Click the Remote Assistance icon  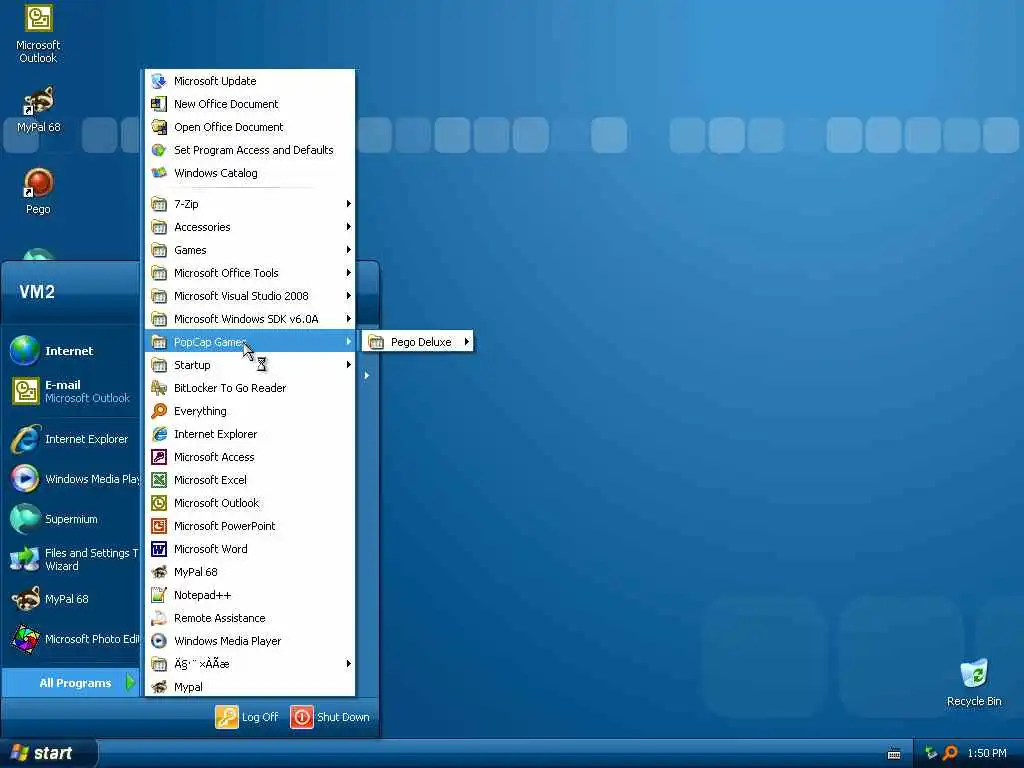click(159, 618)
